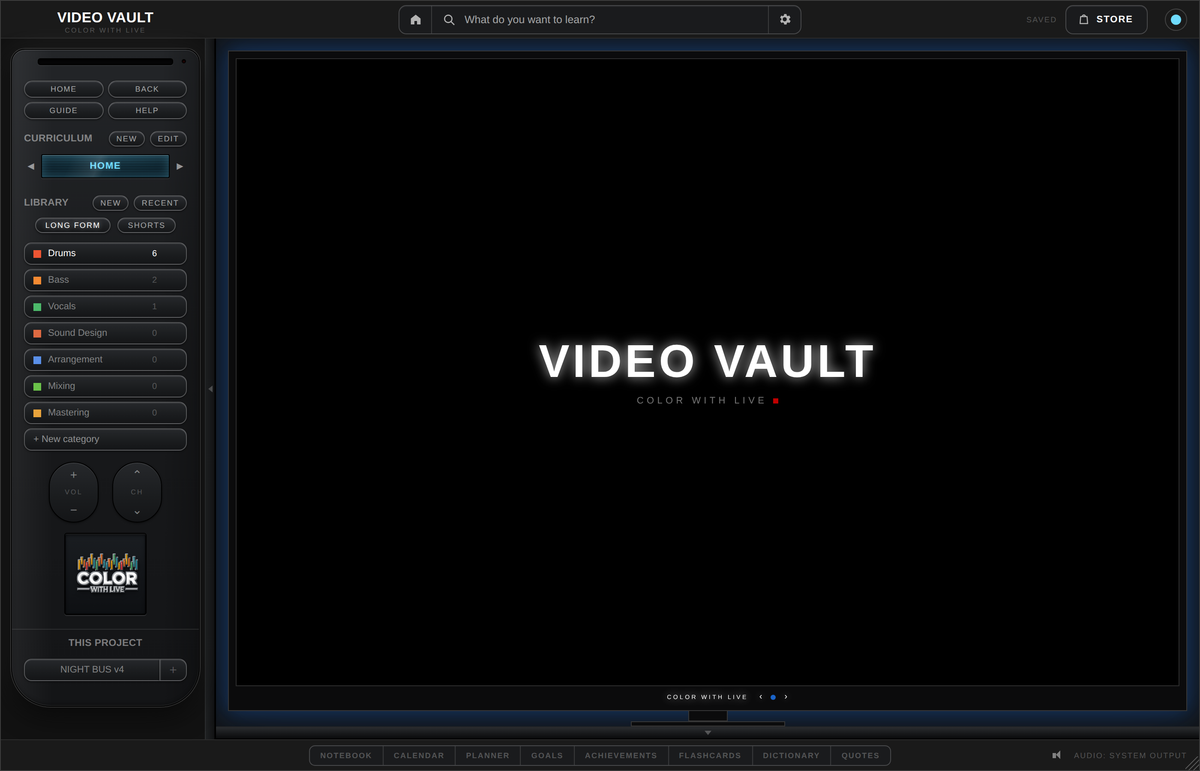This screenshot has width=1200, height=771.
Task: Switch to LONG FORM tab
Action: 73,225
